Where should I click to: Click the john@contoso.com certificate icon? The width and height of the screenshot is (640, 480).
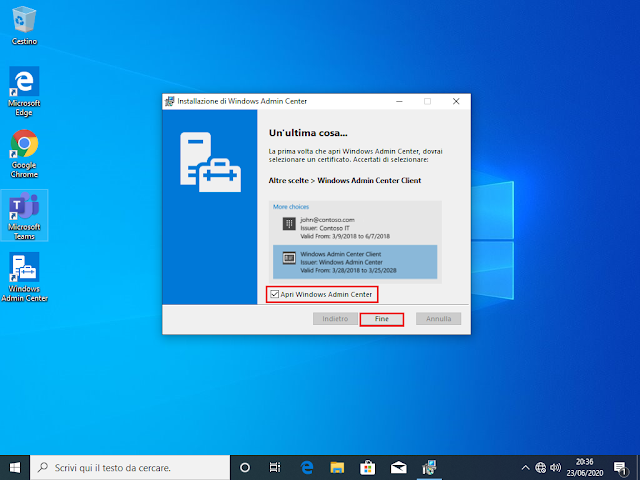[x=289, y=224]
